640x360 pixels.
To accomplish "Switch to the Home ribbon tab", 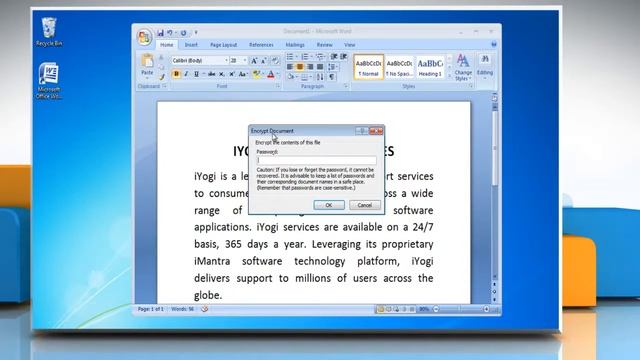I will click(167, 45).
